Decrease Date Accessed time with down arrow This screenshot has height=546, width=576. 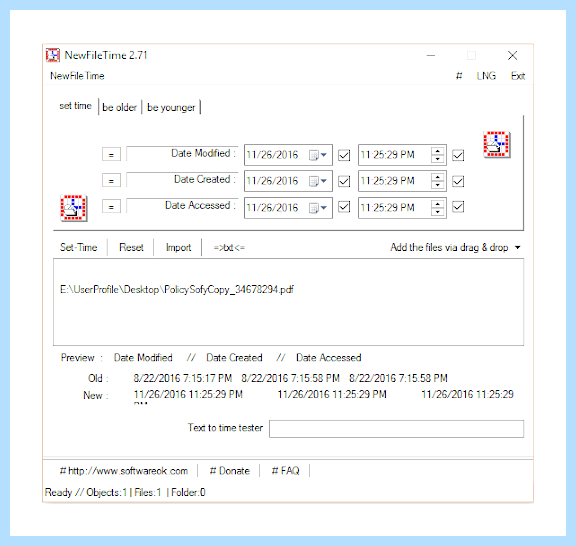pyautogui.click(x=438, y=212)
